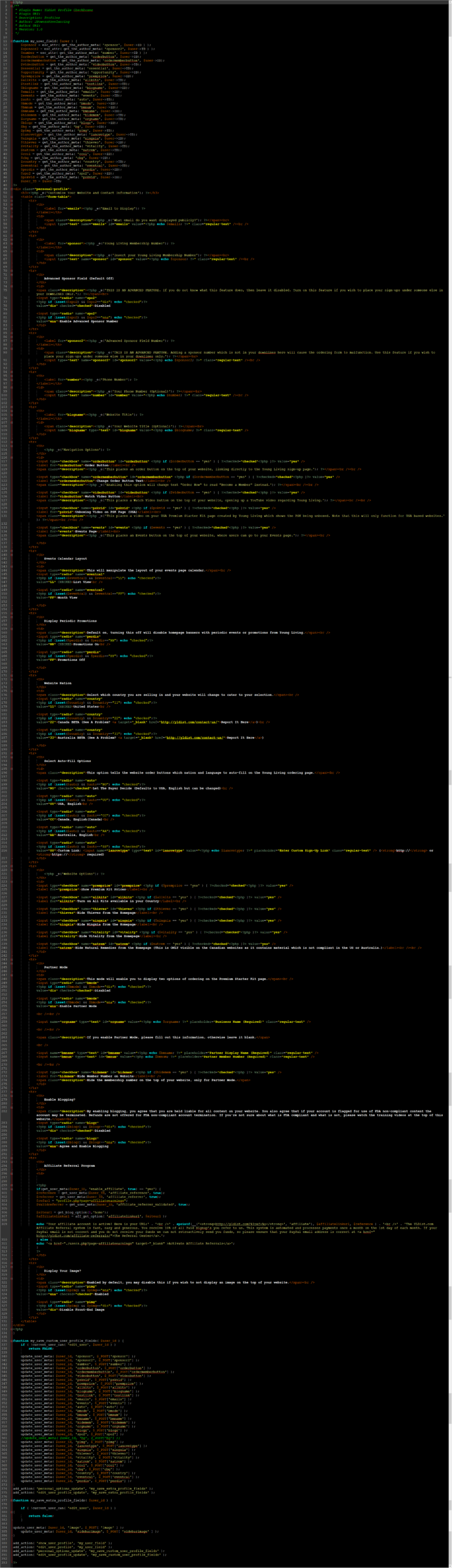Image resolution: width=452 pixels, height=1568 pixels.
Task: Collapse the my_save_custom_user_profile_fields function fold
Action: [12, 1341]
